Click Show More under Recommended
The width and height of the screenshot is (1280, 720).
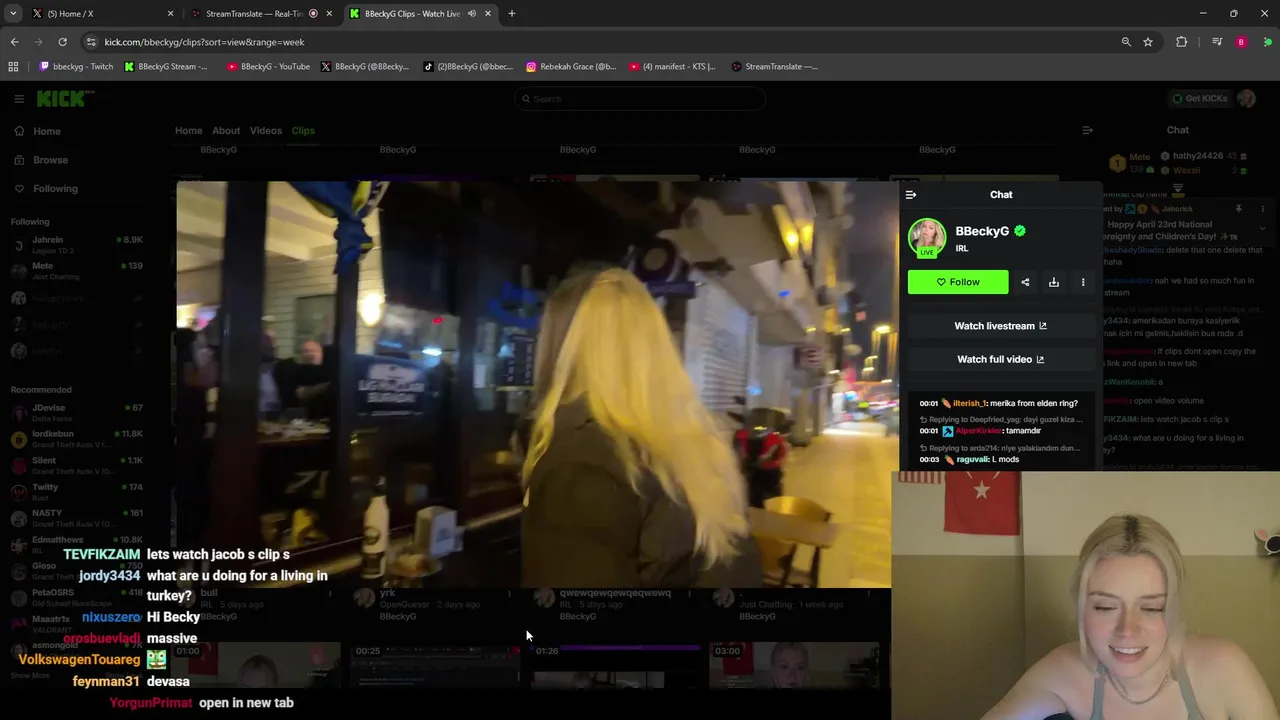pos(30,675)
